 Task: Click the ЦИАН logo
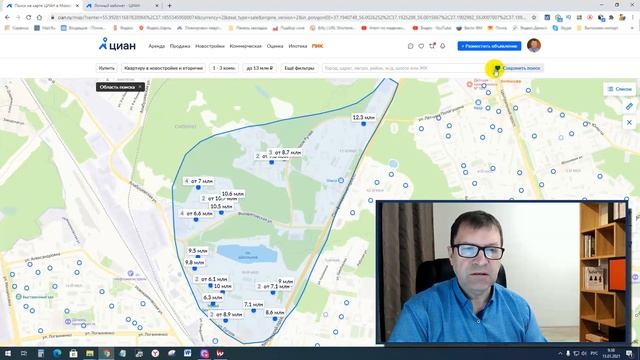pos(117,45)
